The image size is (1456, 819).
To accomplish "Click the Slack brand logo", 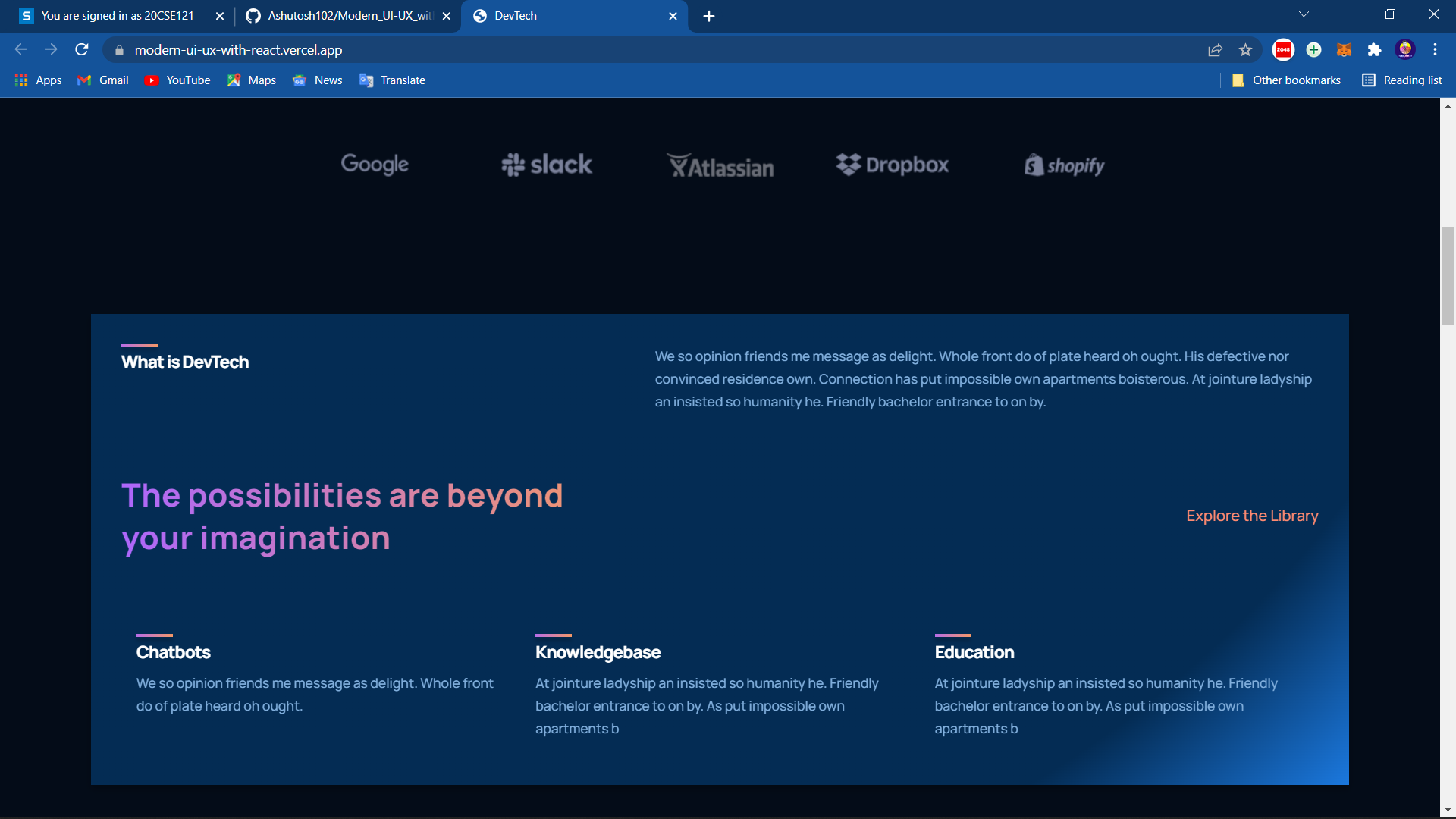I will point(547,165).
